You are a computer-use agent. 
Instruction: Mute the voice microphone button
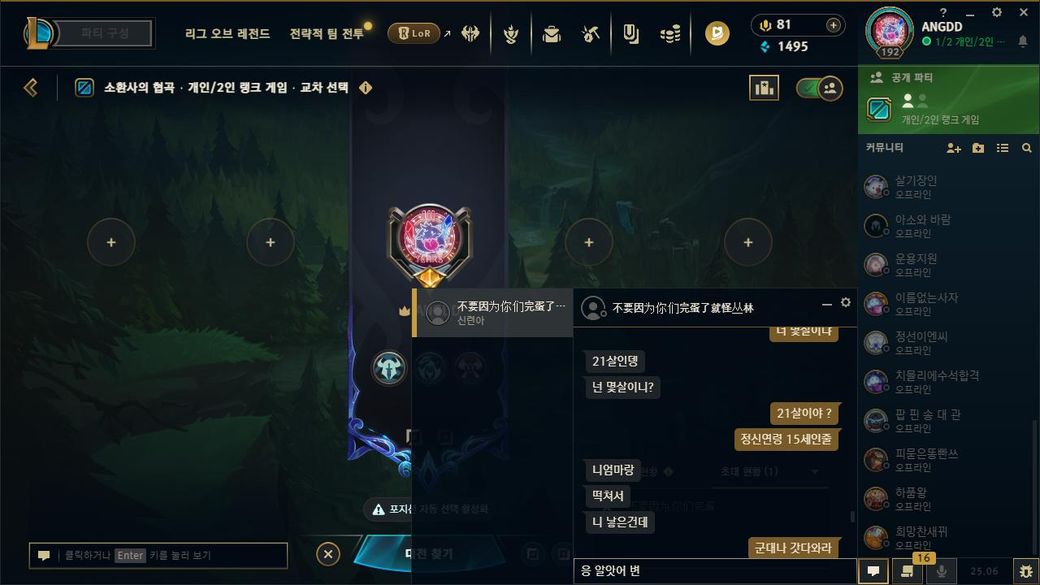[941, 570]
